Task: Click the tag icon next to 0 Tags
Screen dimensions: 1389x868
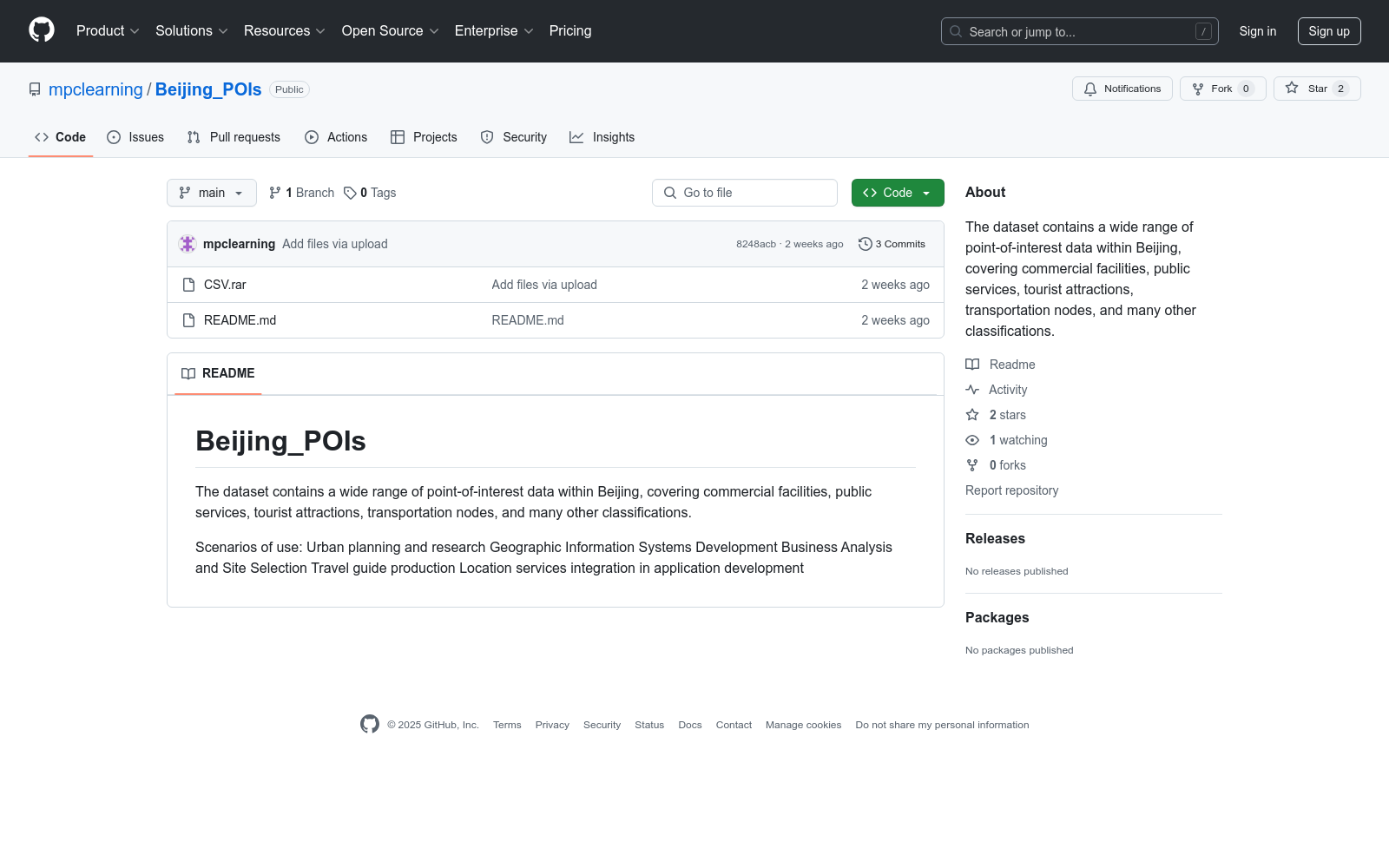Action: point(350,193)
